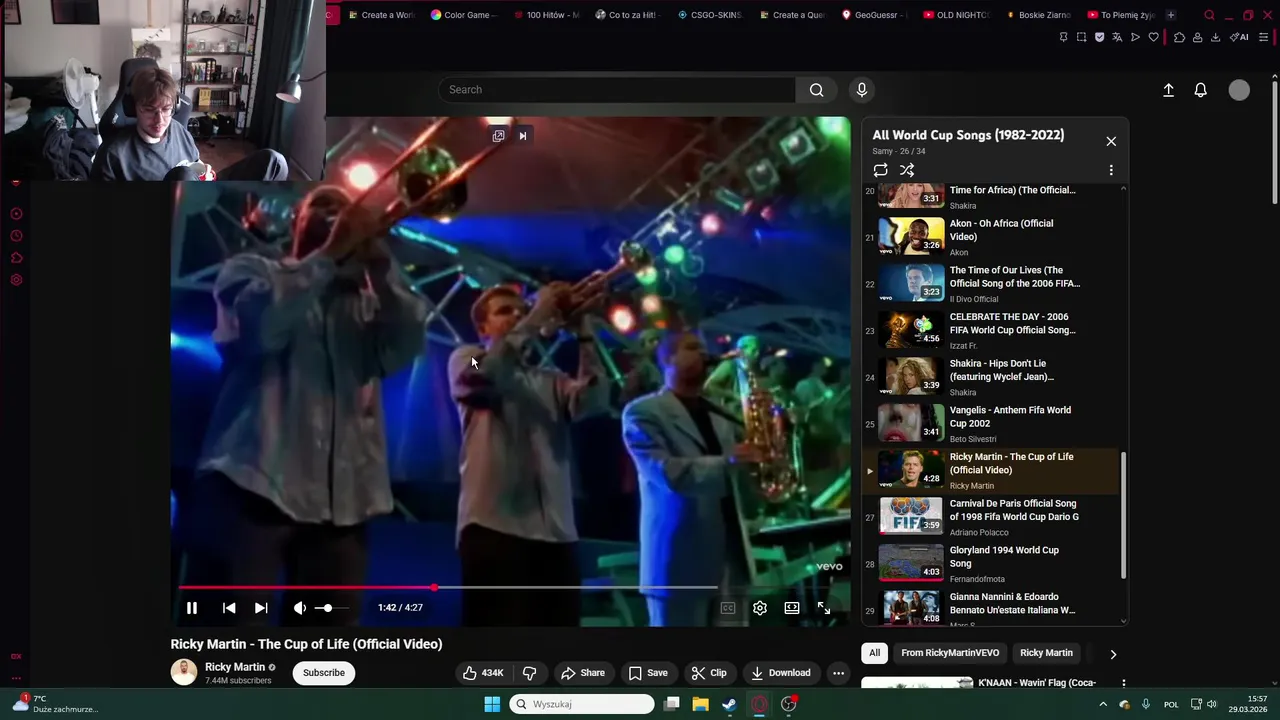Add page to favorites with heart icon
Screen dimensions: 1280x720
(x=1153, y=37)
